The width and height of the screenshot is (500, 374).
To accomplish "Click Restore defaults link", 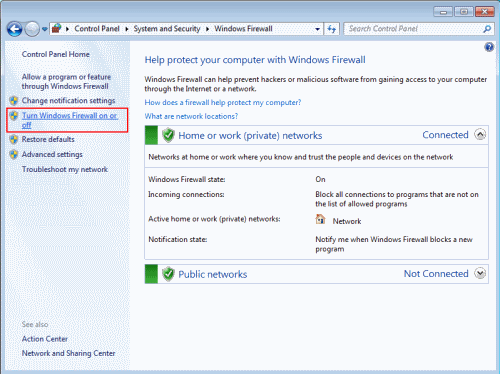I will (48, 139).
